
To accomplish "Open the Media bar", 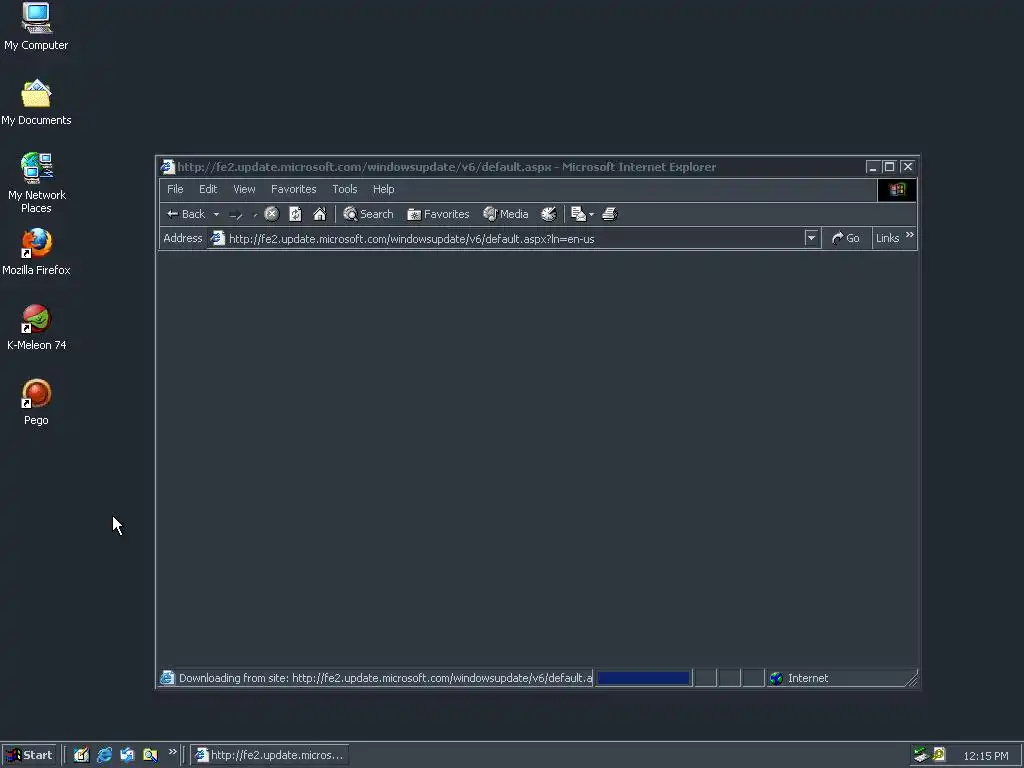I will 505,214.
